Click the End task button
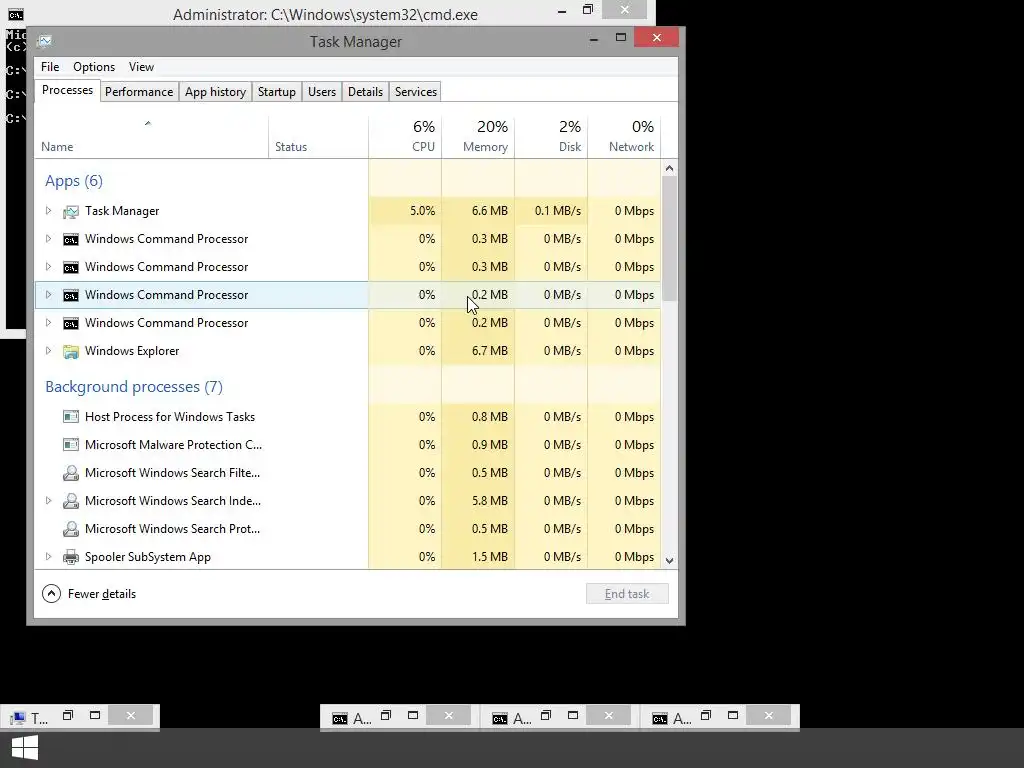This screenshot has height=768, width=1024. click(627, 594)
